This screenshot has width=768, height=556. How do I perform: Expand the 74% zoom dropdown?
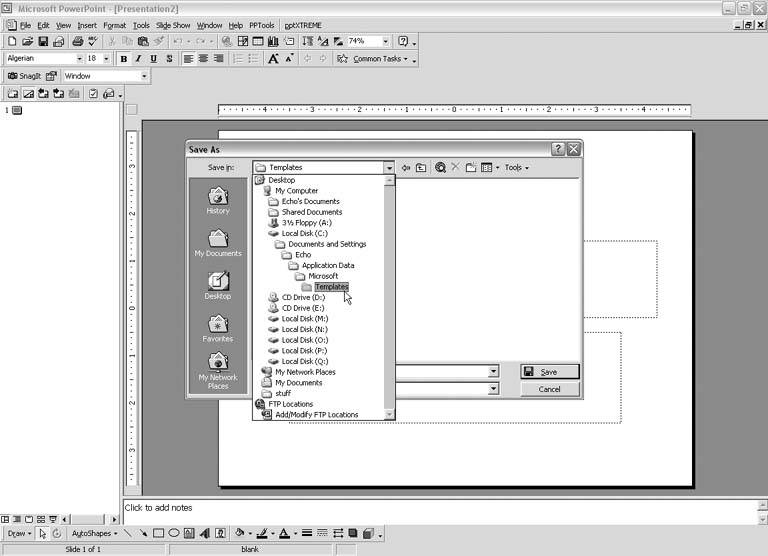[x=384, y=42]
